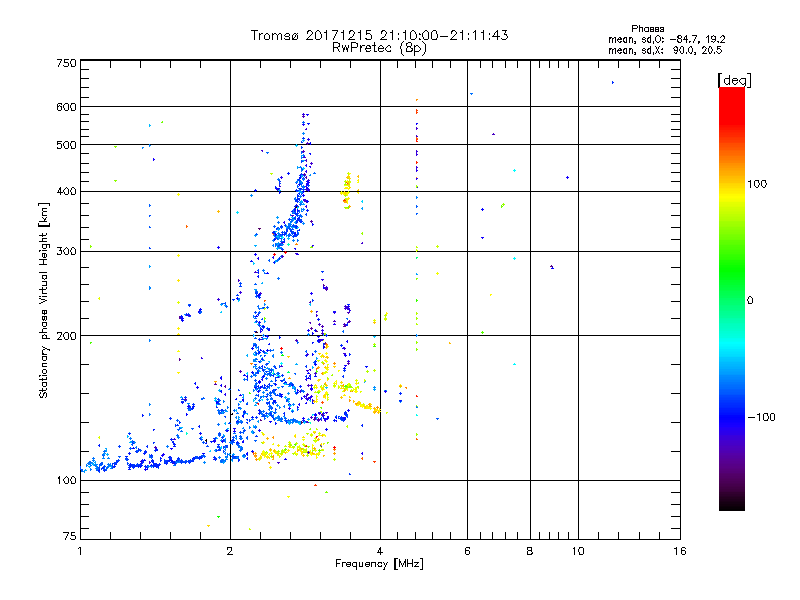Click the x-axis tick label '6'
The height and width of the screenshot is (600, 800).
pyautogui.click(x=467, y=551)
